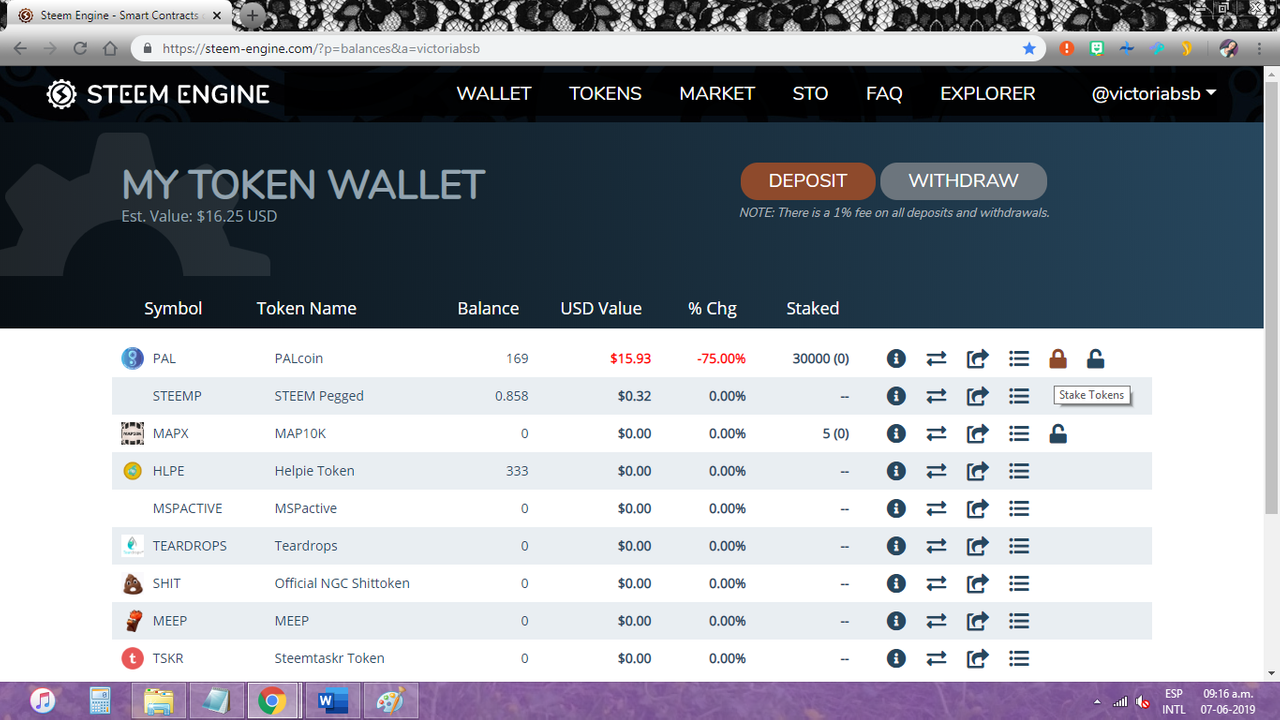Open info icon for MAPX

pyautogui.click(x=896, y=433)
